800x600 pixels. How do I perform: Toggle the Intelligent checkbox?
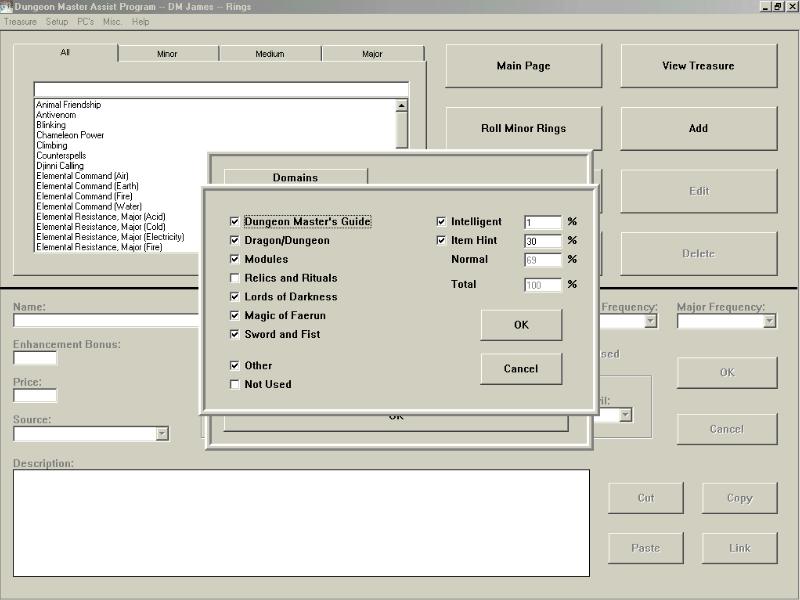pyautogui.click(x=441, y=222)
